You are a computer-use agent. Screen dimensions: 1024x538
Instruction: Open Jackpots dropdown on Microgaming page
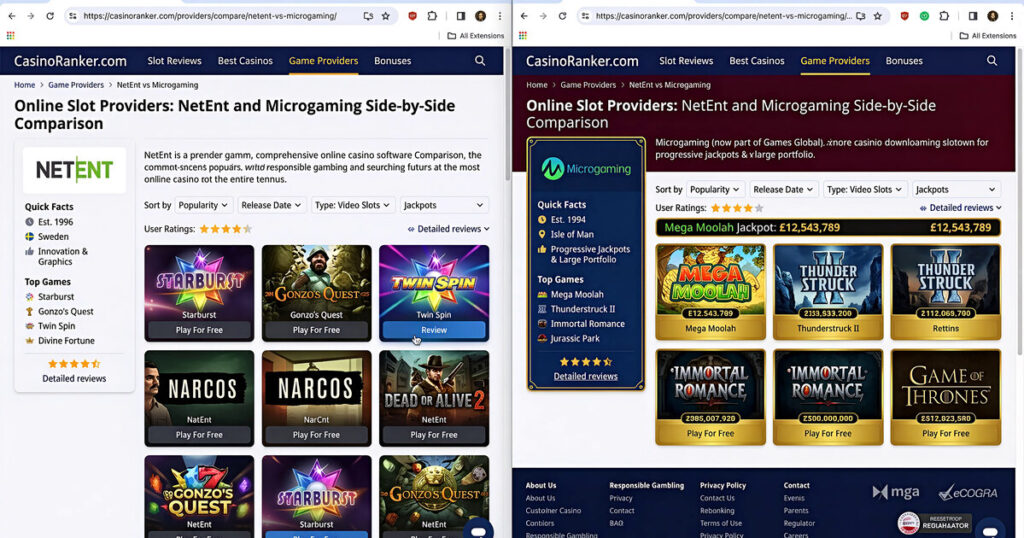pyautogui.click(x=956, y=189)
